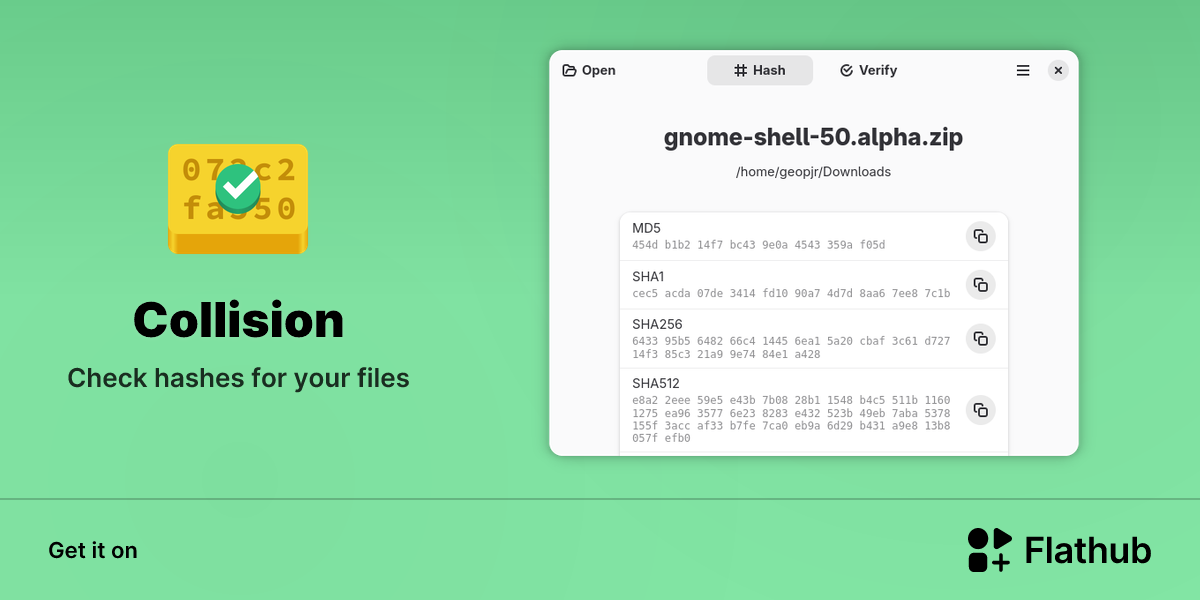This screenshot has width=1200, height=600.
Task: Click the SHA1 hash string cec5 acda
Action: tap(791, 293)
